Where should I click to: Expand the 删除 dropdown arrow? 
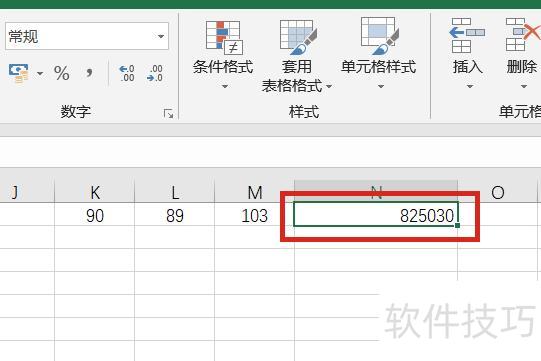(x=524, y=86)
